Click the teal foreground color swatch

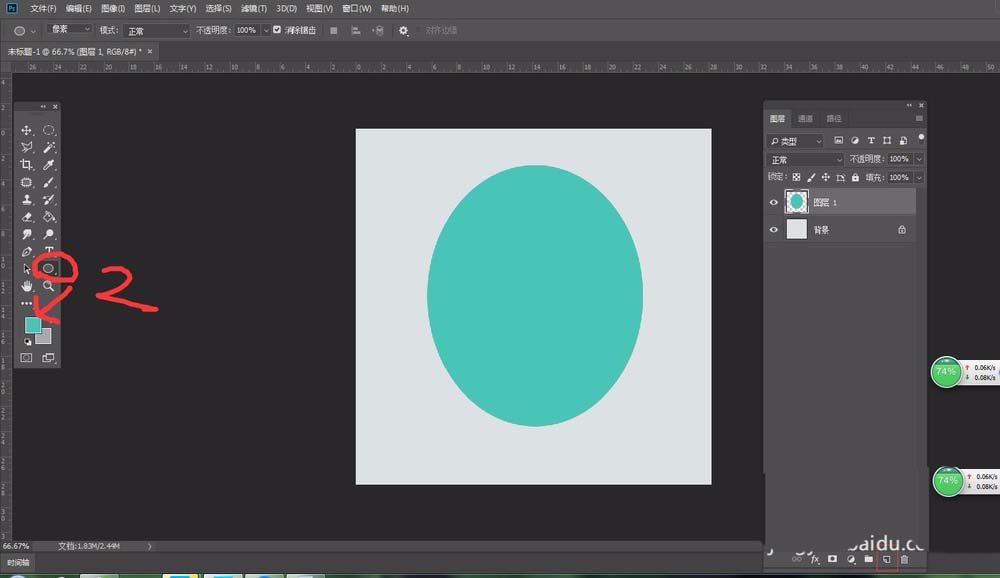[x=32, y=325]
